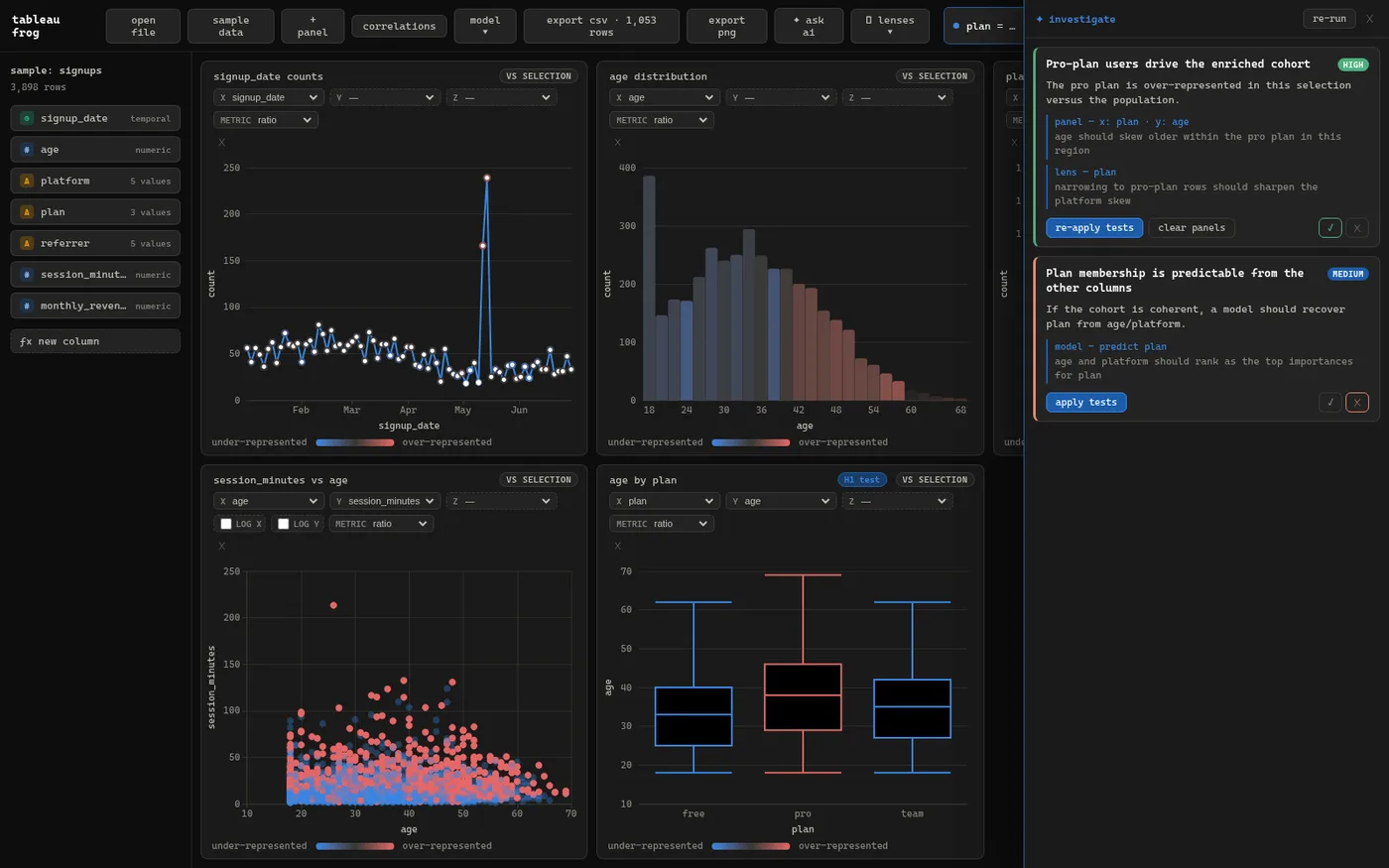Close the session_minutes vs age panel
This screenshot has height=868, width=1389.
tap(221, 547)
